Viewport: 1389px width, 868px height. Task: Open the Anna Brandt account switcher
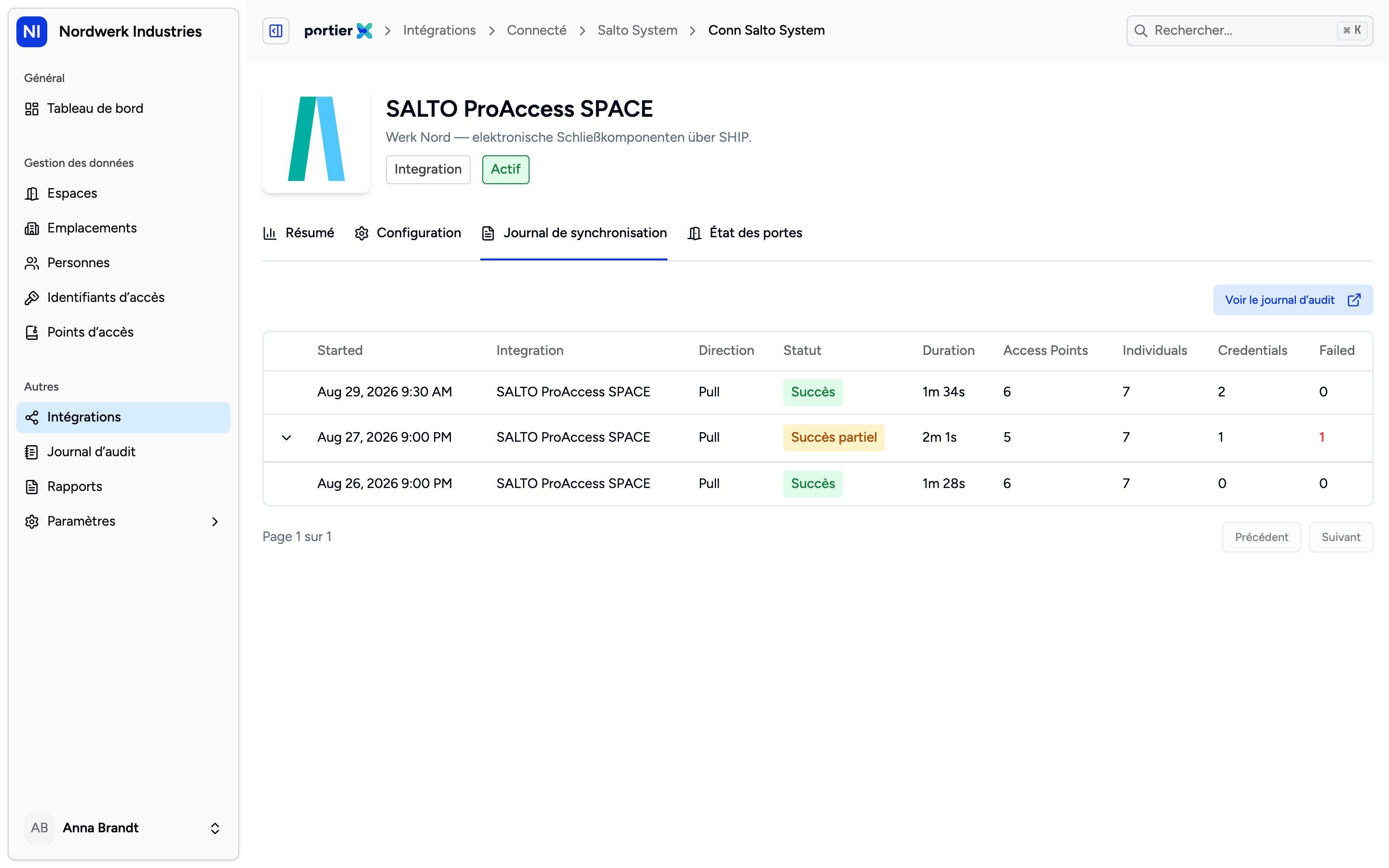coord(123,828)
